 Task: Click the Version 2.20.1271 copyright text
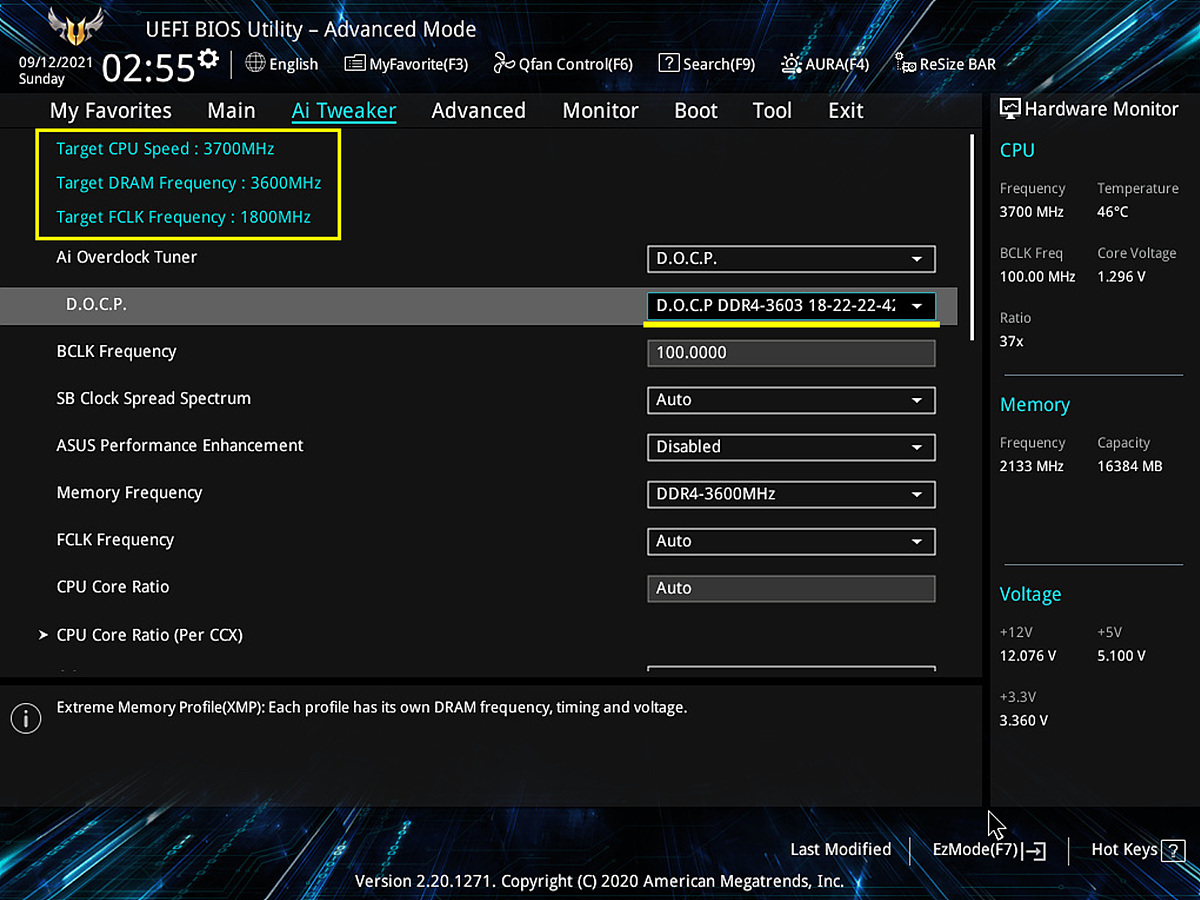(600, 881)
